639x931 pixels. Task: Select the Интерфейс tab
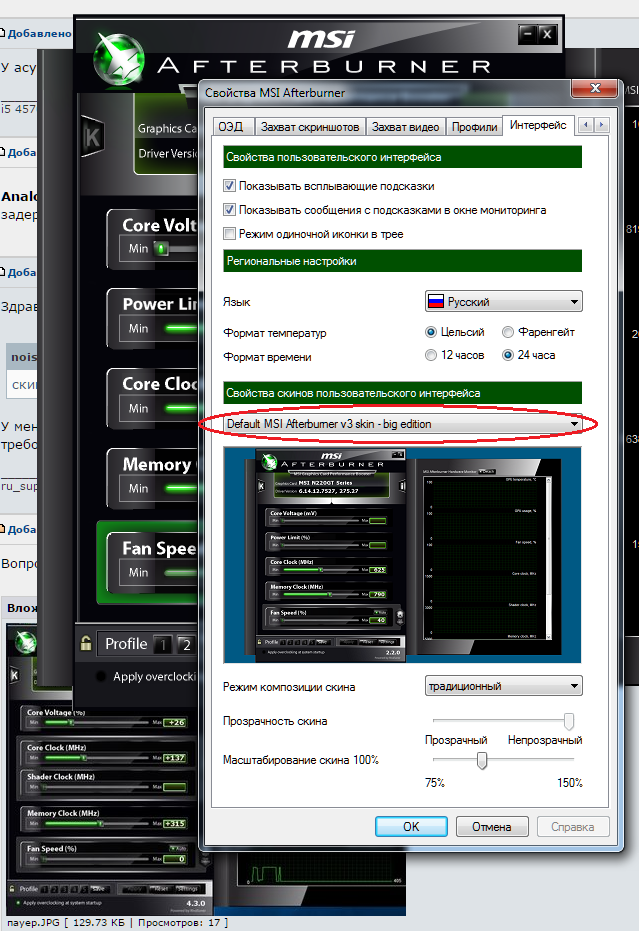tap(538, 125)
